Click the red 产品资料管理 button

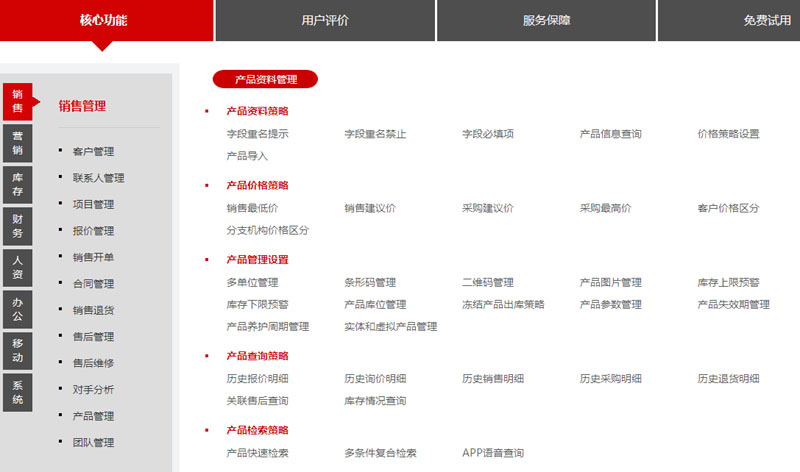click(265, 79)
